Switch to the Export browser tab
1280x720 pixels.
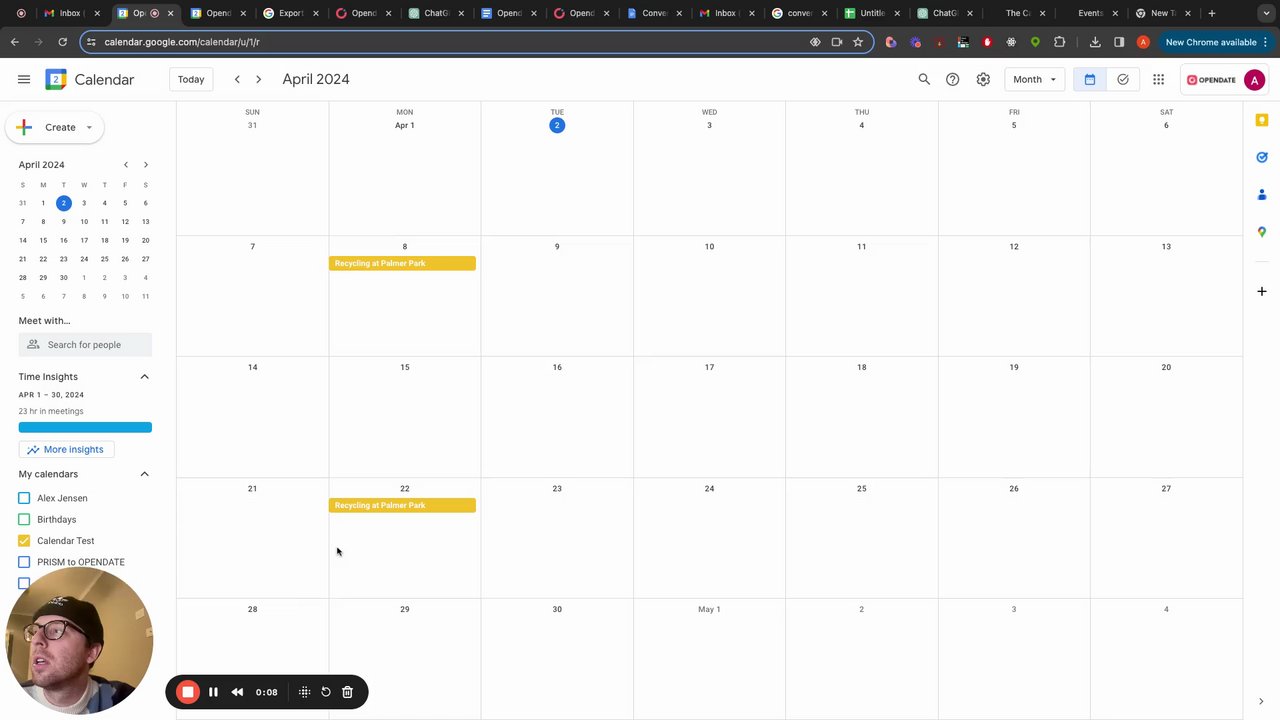tap(290, 13)
